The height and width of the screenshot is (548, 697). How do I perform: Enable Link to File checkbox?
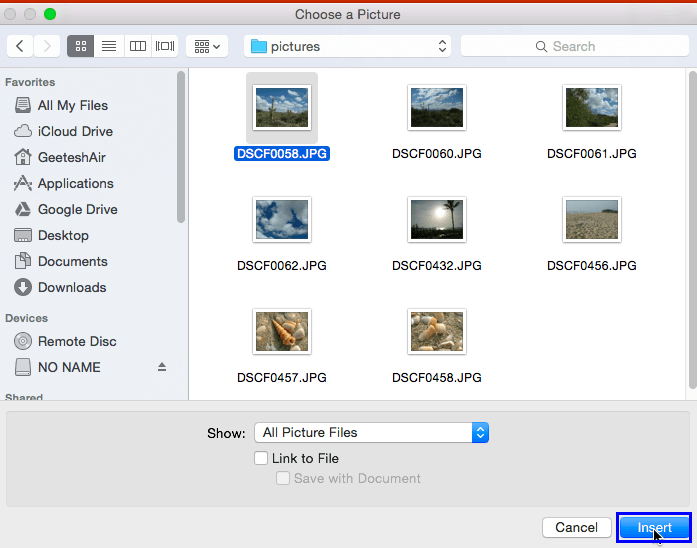[261, 458]
